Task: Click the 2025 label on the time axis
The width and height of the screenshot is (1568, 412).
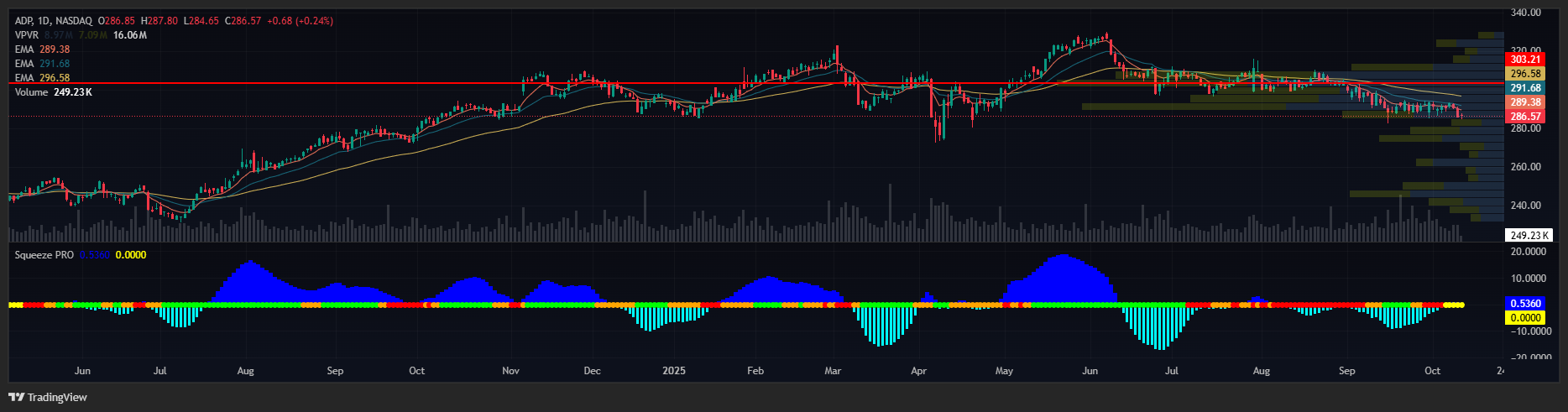Action: tap(673, 371)
